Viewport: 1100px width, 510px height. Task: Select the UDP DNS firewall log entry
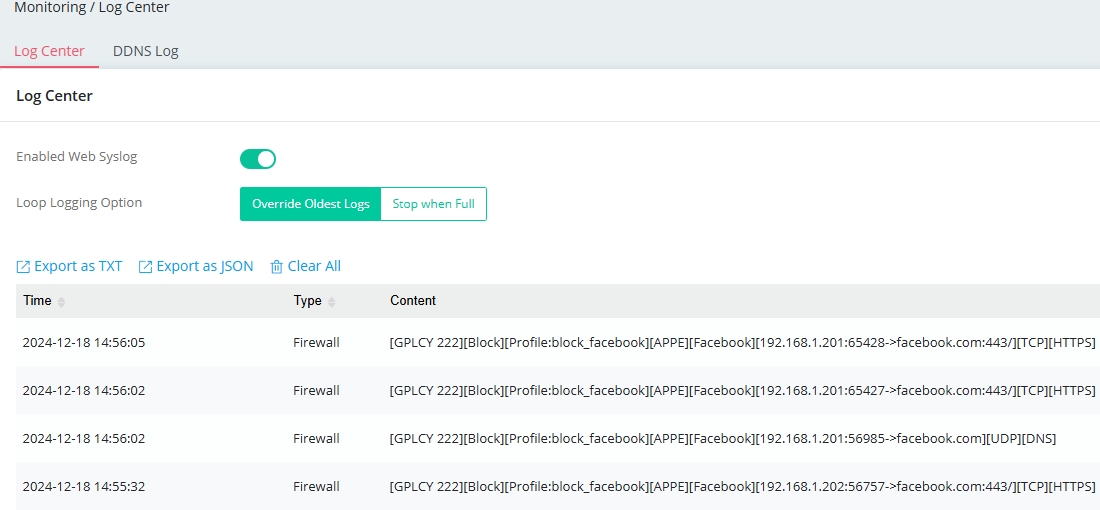[558, 438]
